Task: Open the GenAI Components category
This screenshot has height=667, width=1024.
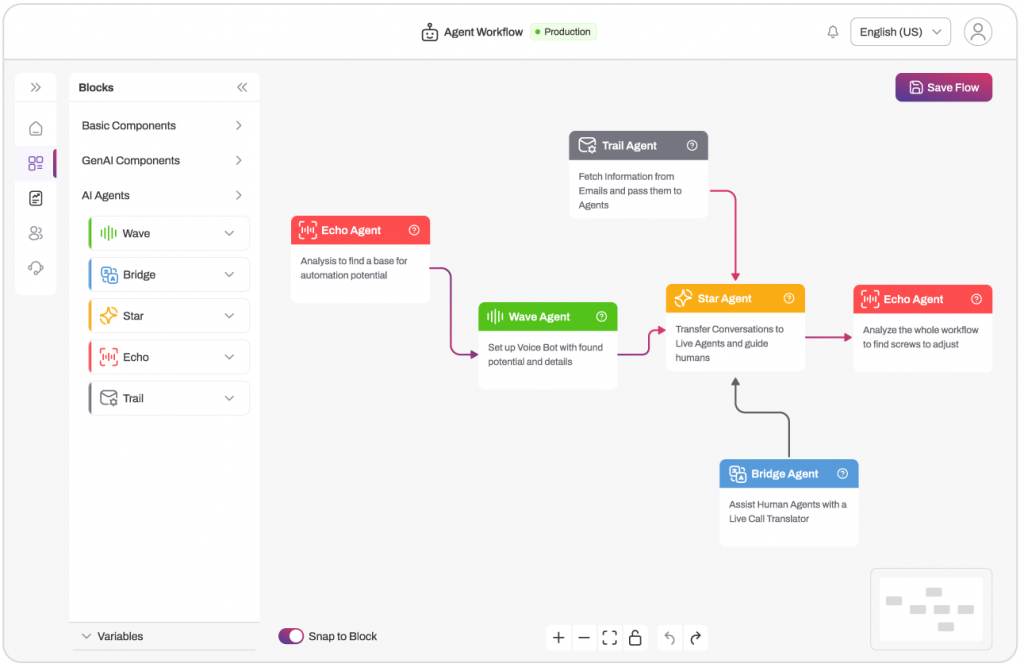Action: tap(162, 161)
